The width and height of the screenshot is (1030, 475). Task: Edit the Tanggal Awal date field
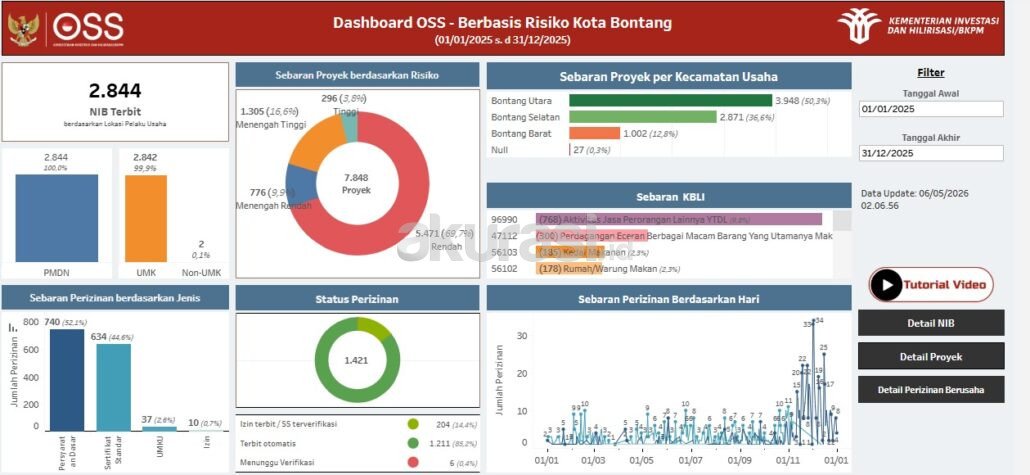(931, 109)
